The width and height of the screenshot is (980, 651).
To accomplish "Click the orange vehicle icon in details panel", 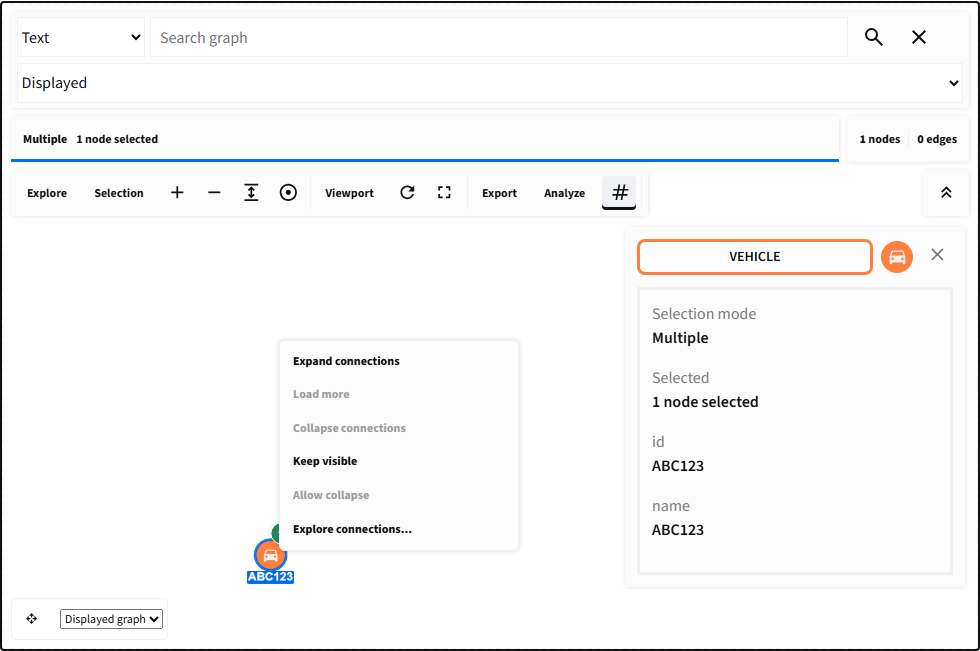I will coord(897,257).
